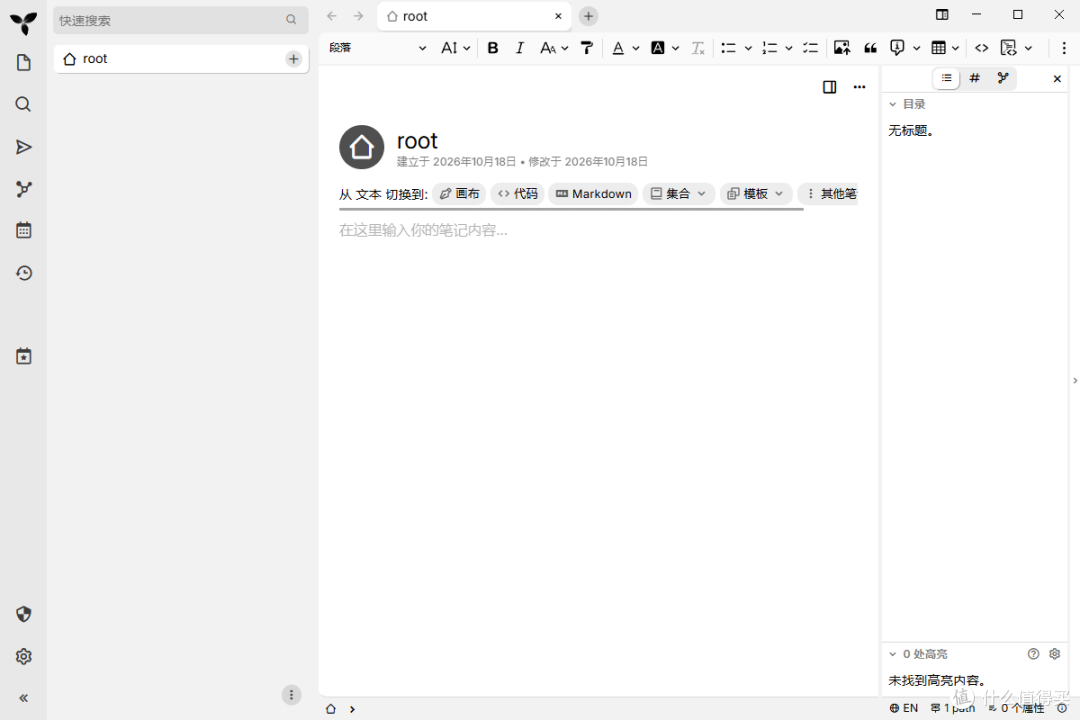Open the note map from left sidebar
This screenshot has width=1080, height=720.
coord(23,189)
